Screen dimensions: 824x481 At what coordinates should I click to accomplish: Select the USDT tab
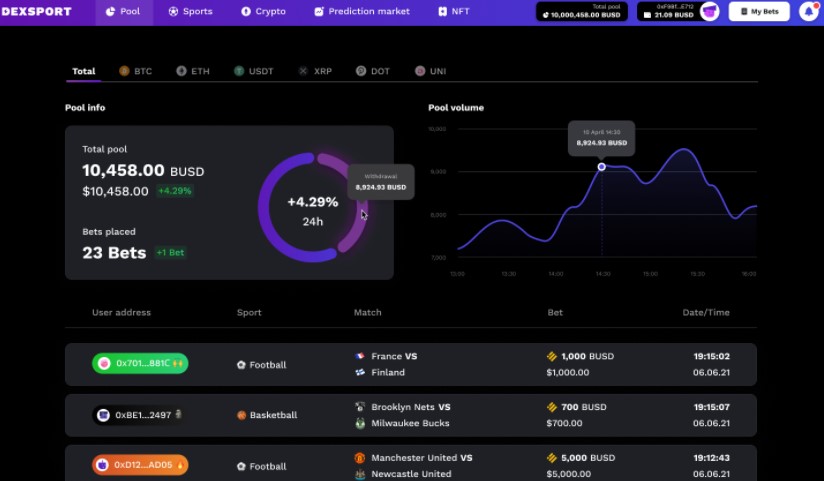click(254, 71)
